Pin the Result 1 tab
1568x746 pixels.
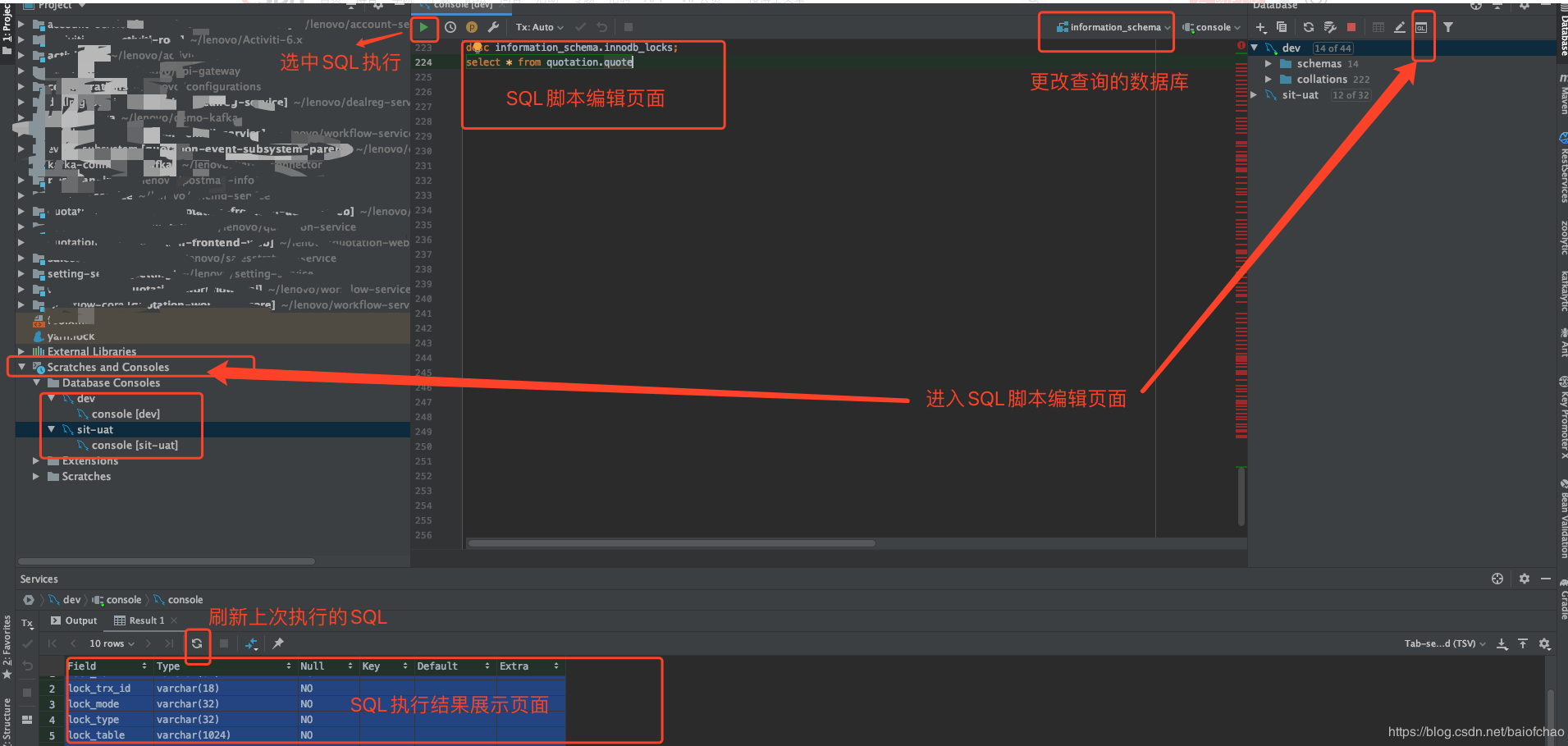278,643
